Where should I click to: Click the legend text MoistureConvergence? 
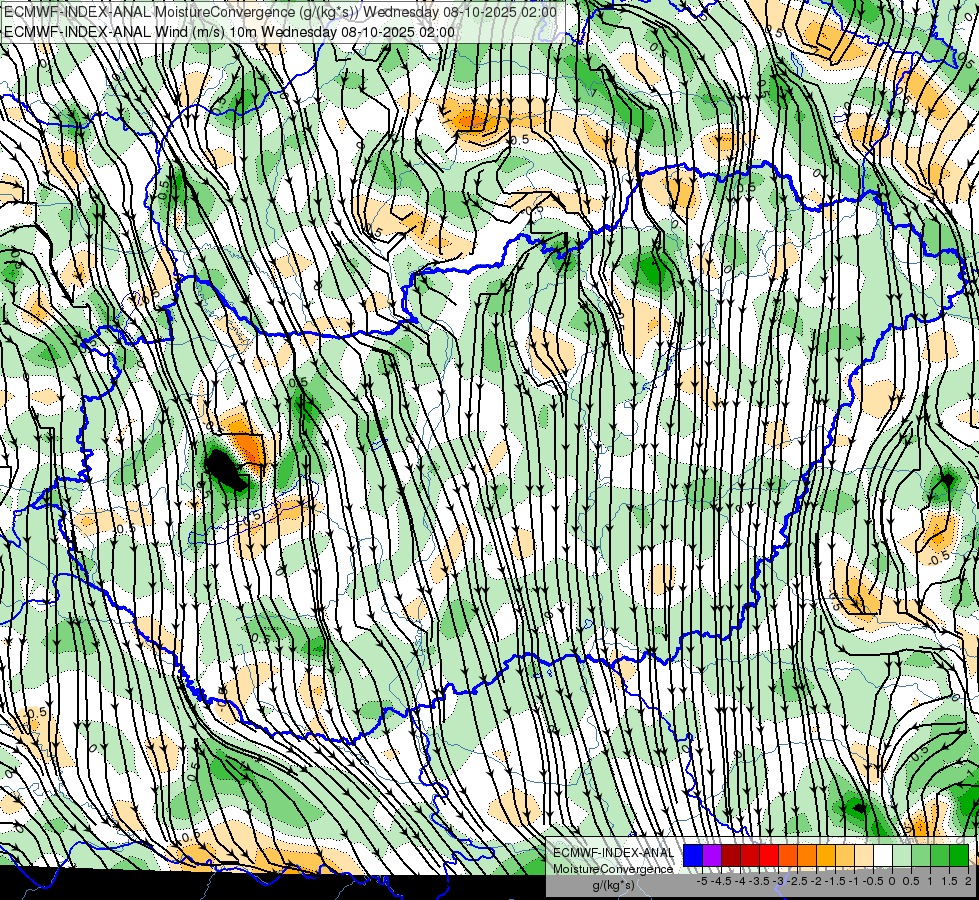(x=613, y=869)
